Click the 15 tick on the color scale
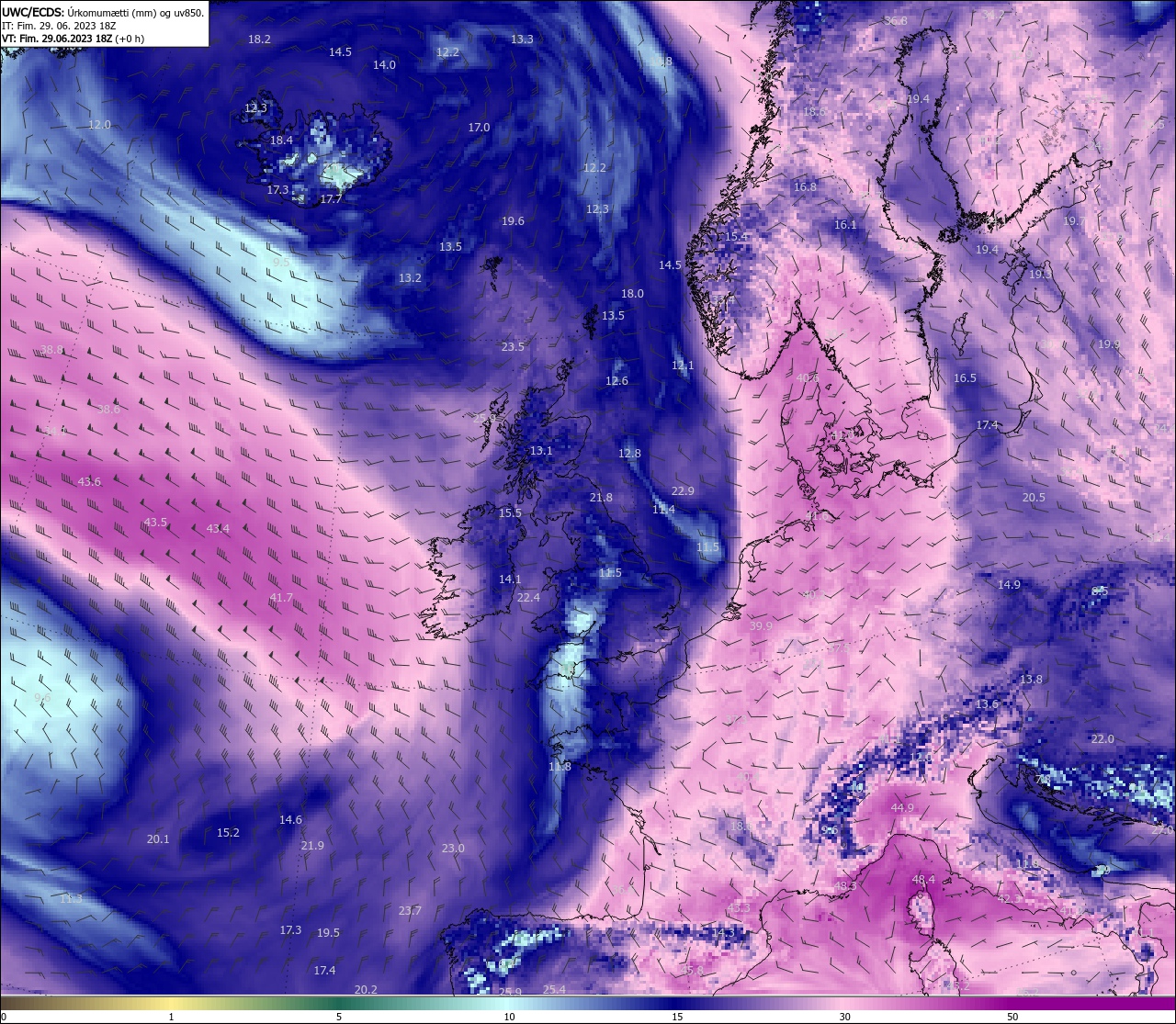The height and width of the screenshot is (1024, 1176). tap(677, 1017)
